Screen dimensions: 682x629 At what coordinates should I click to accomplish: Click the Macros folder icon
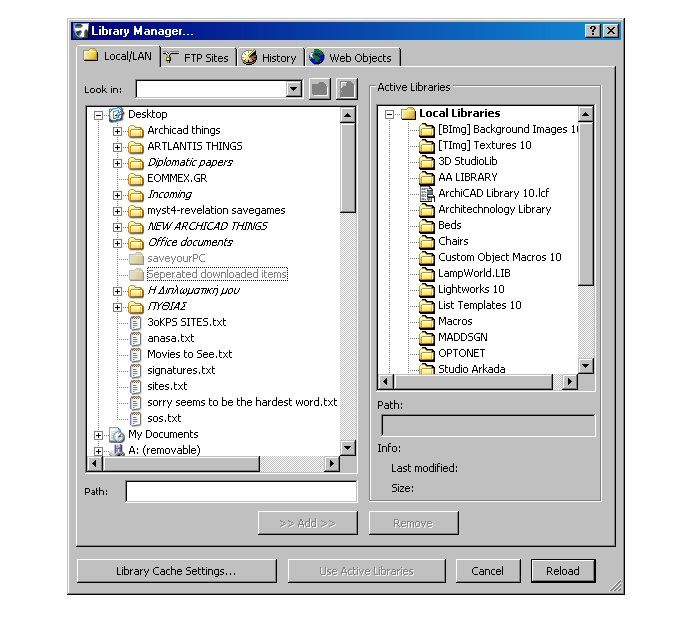pyautogui.click(x=427, y=321)
